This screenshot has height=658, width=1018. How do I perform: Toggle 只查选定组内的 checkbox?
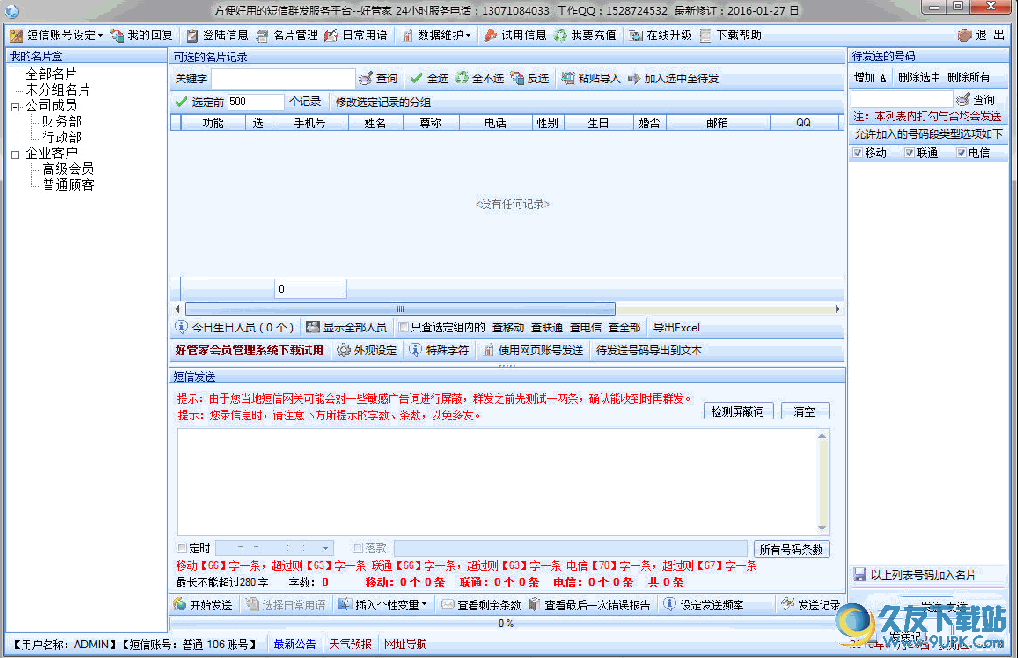[x=404, y=327]
